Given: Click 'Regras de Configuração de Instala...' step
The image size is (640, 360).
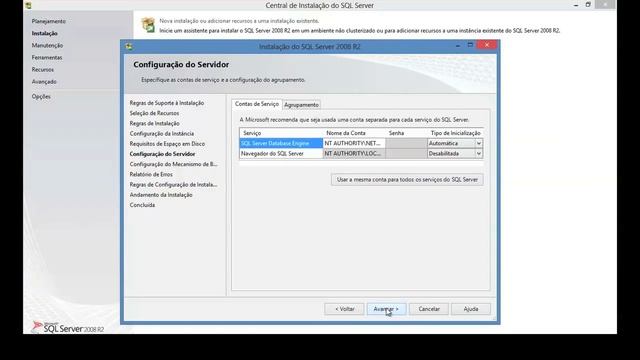Looking at the screenshot, I should pos(173,184).
